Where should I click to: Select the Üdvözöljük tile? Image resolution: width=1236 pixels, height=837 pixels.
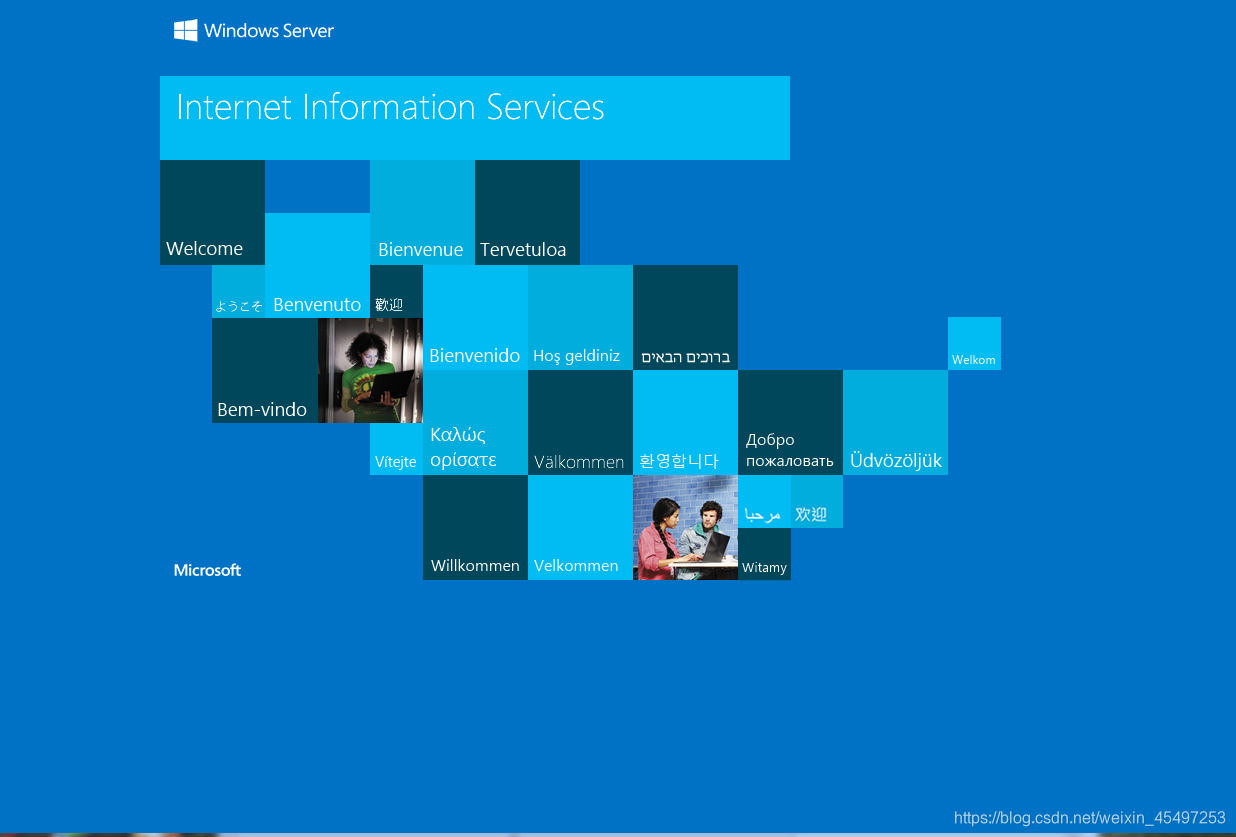895,422
